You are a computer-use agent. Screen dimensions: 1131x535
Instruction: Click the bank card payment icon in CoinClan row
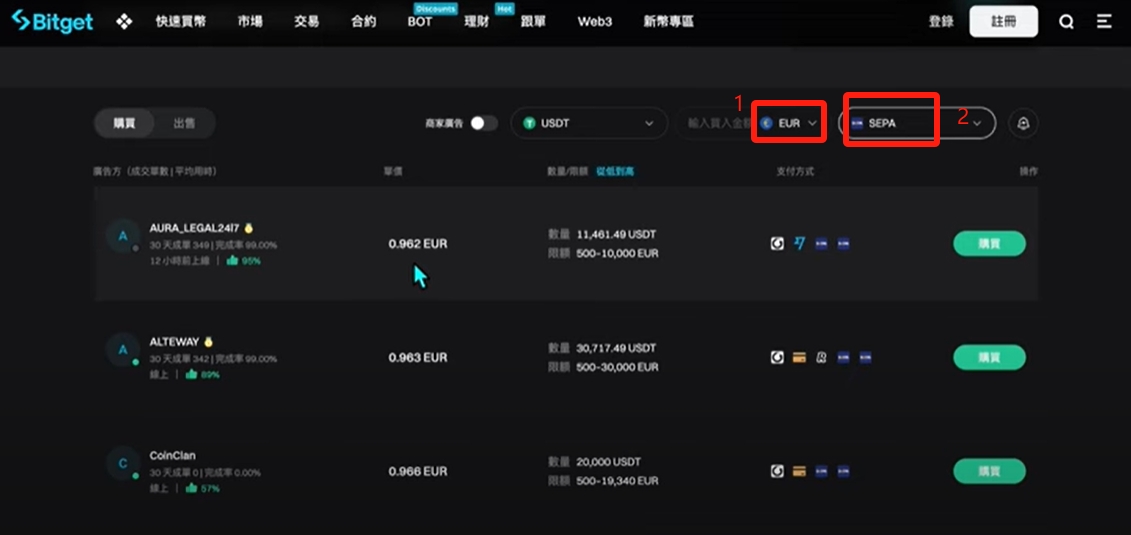pyautogui.click(x=798, y=472)
